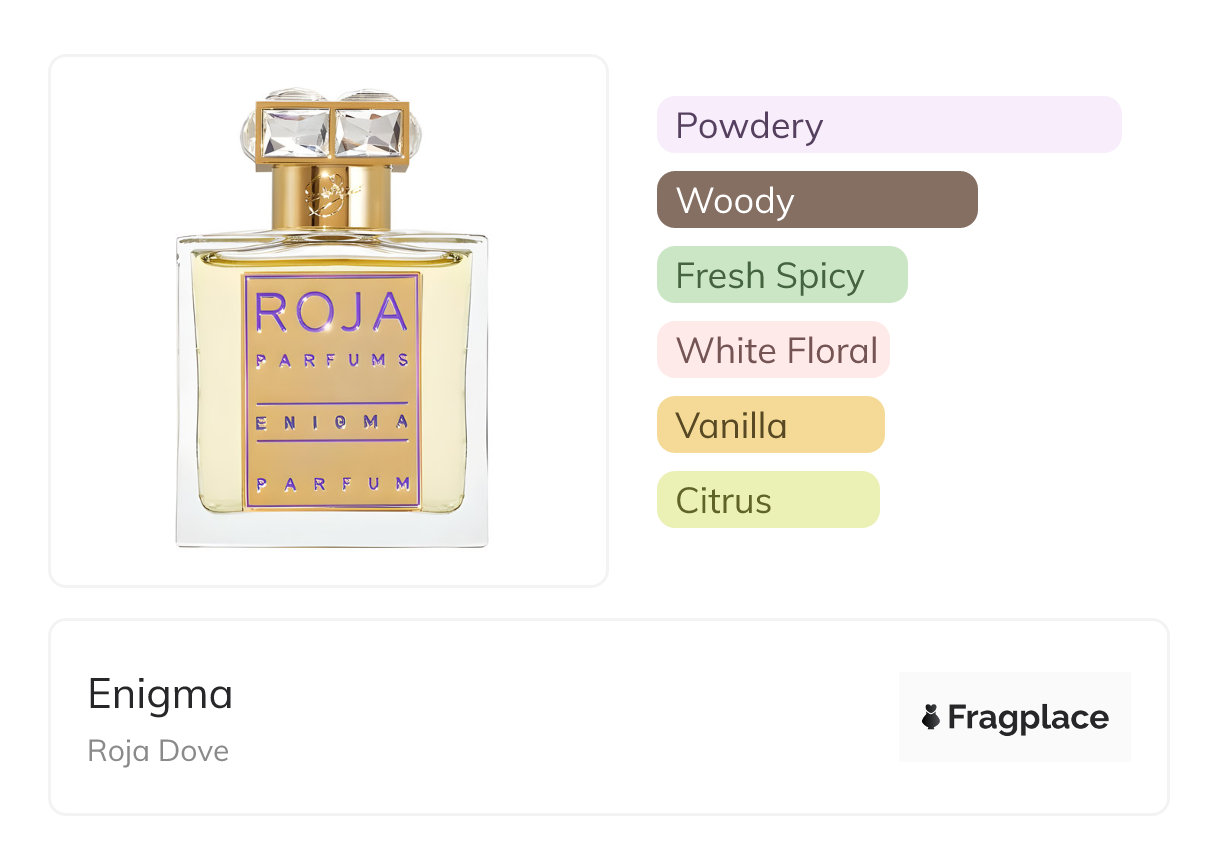Click the ROJA lettering on bottle label

pos(332,312)
